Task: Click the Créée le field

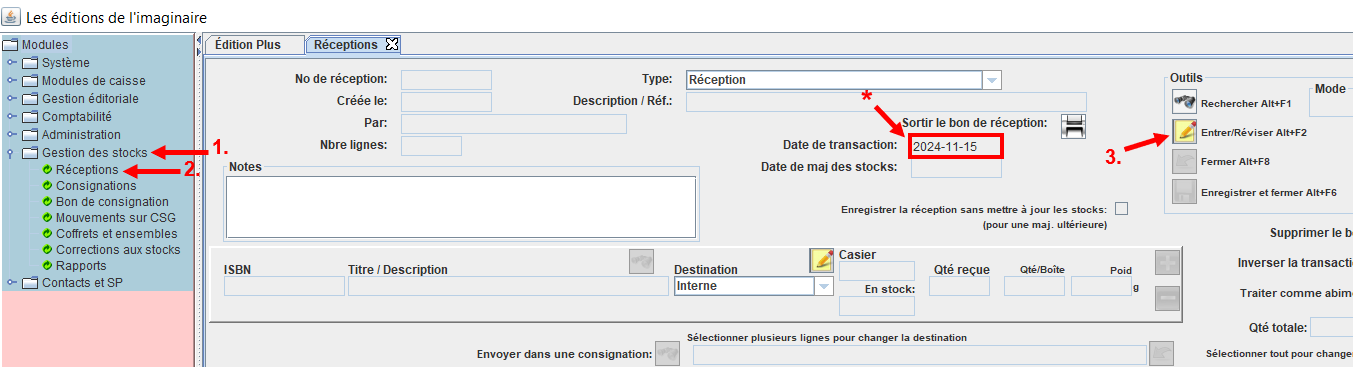Action: point(446,101)
